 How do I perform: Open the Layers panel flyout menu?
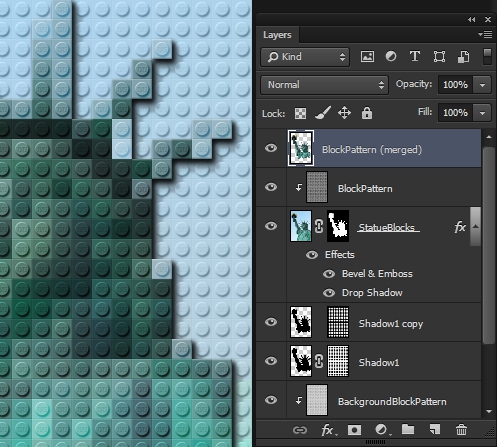(x=485, y=34)
